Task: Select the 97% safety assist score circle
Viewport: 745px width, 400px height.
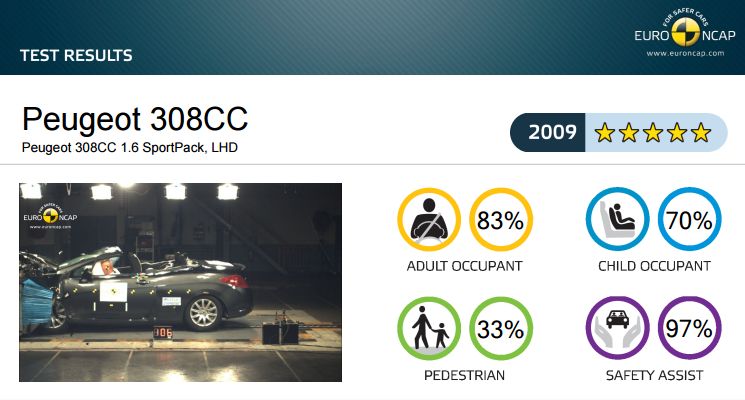Action: click(689, 328)
